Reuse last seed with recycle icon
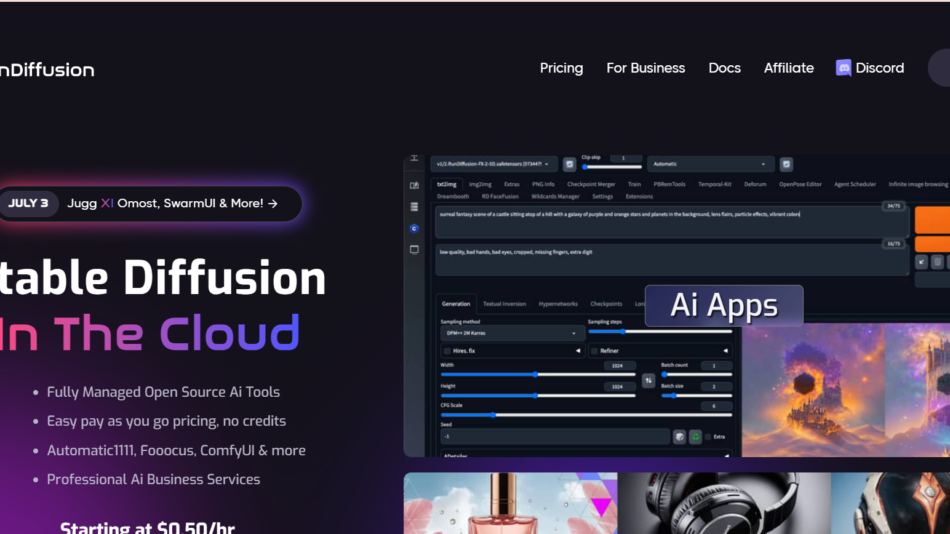This screenshot has width=950, height=534. (x=695, y=436)
